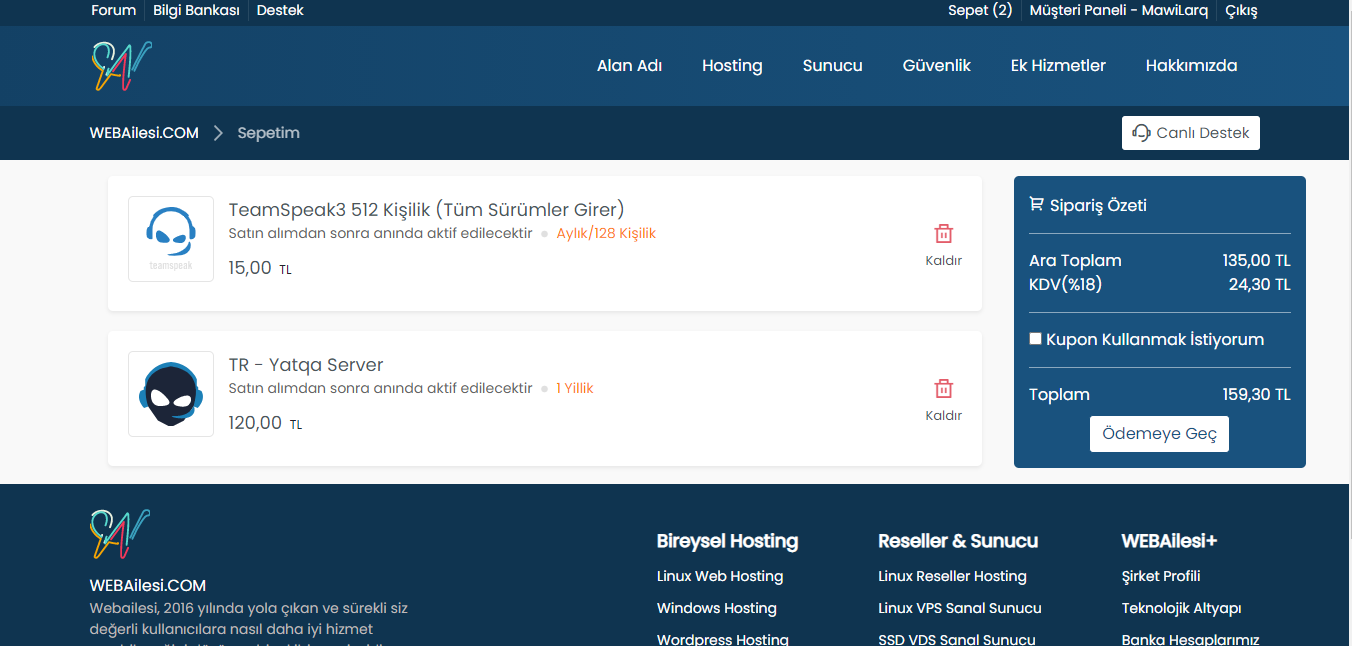Open Linux VPS Sanal Sunucu link
This screenshot has height=646, width=1352.
pyautogui.click(x=960, y=608)
